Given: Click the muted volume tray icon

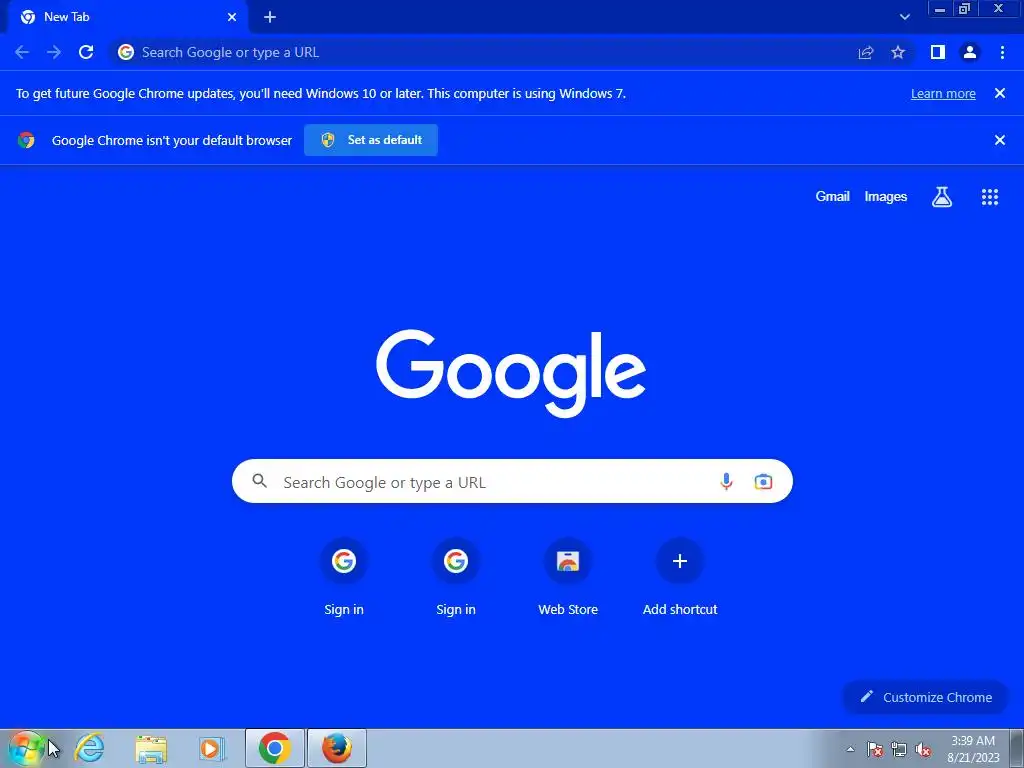Looking at the screenshot, I should 923,749.
